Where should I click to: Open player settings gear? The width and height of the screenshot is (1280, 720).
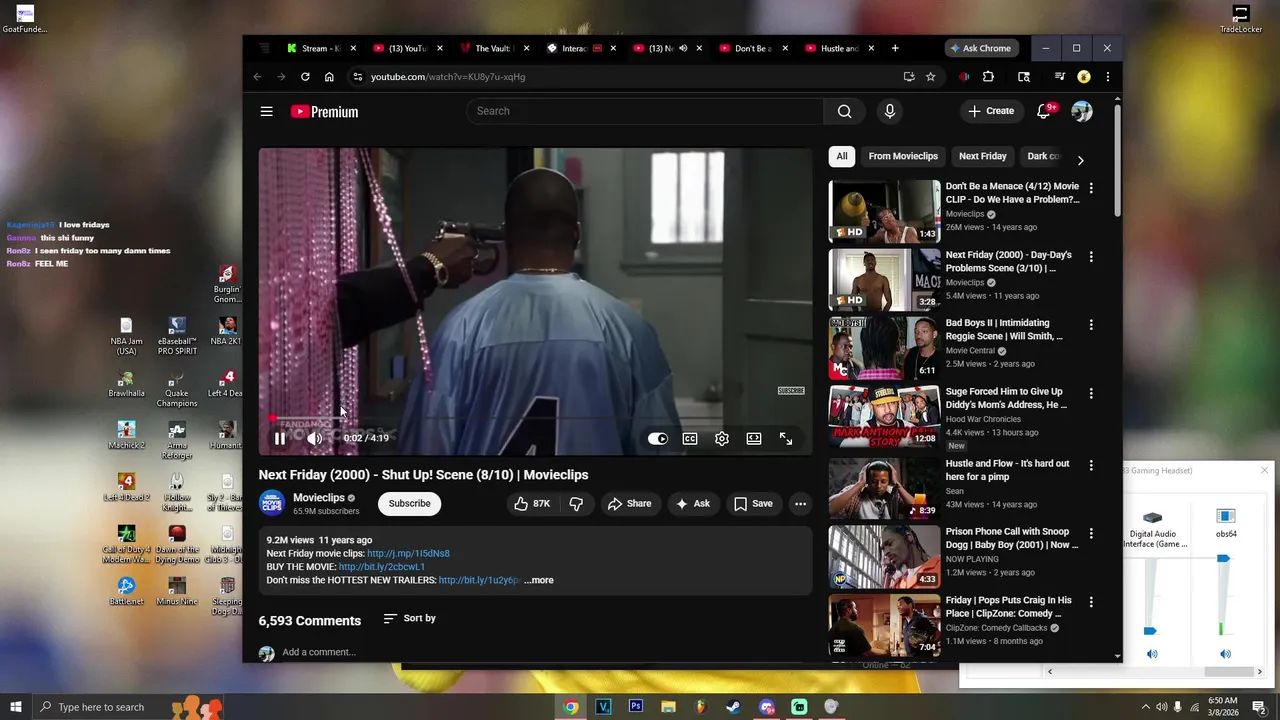point(722,438)
